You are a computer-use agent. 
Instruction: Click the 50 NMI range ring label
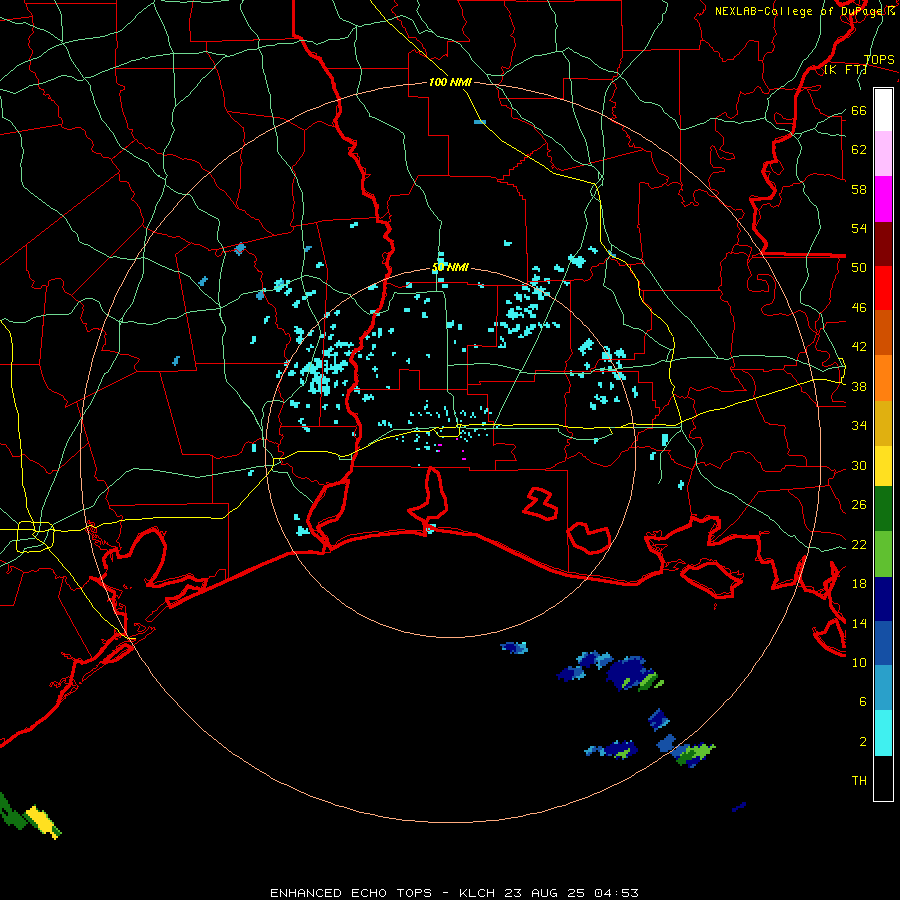coord(450,267)
